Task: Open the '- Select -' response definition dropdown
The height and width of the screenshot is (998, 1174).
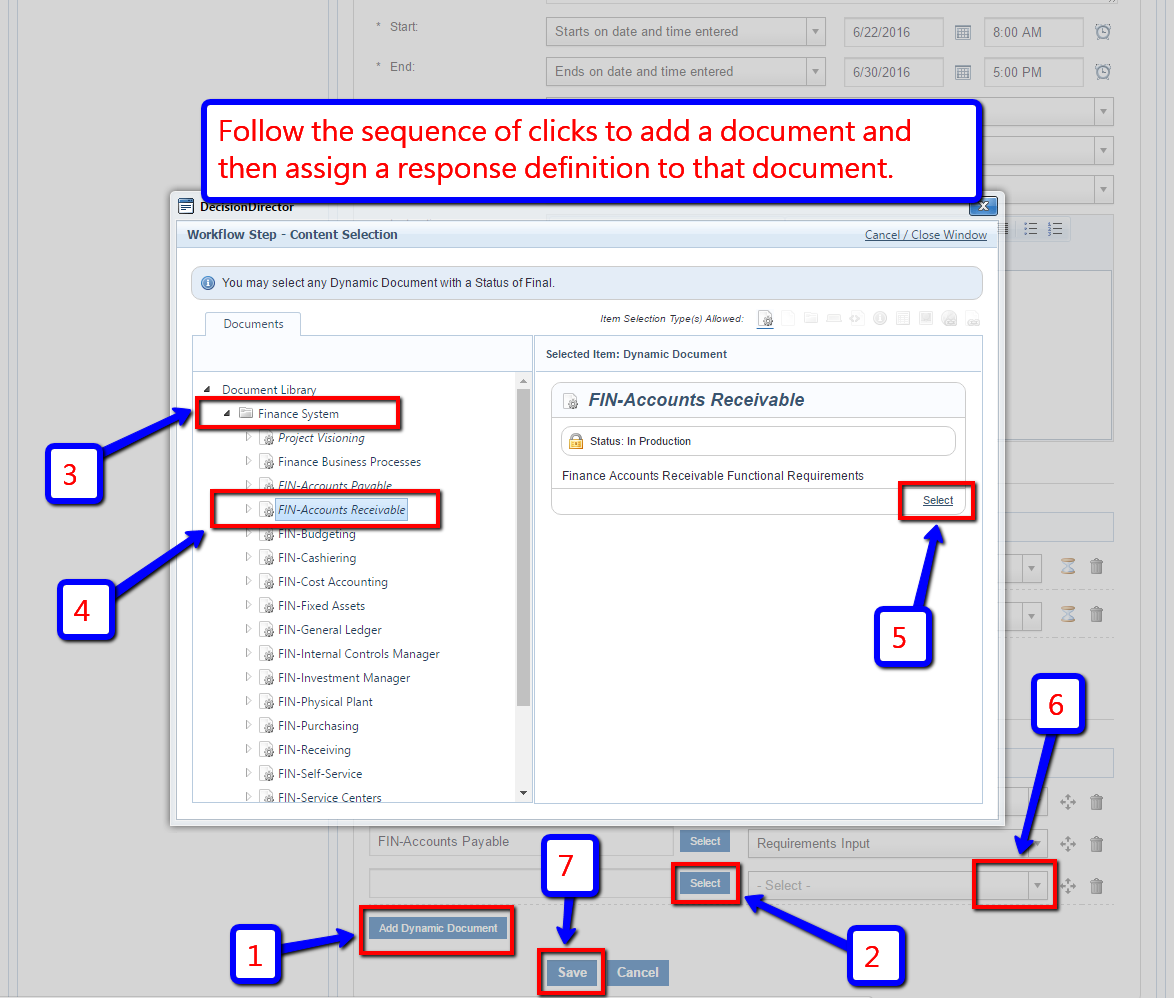Action: pyautogui.click(x=1037, y=886)
